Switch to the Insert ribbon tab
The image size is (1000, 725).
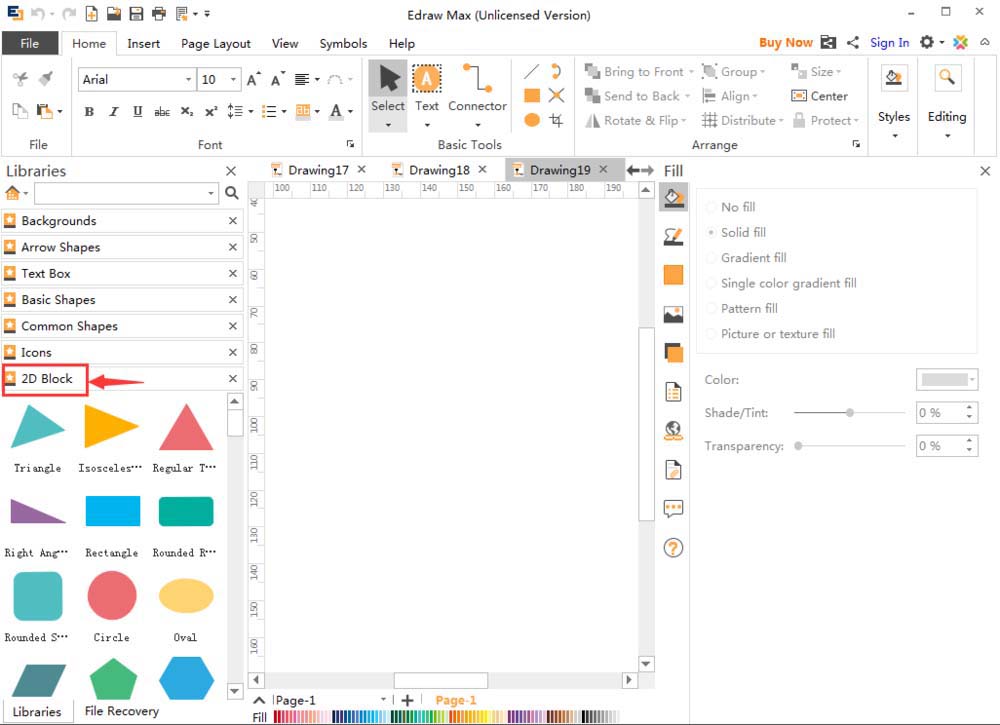[143, 43]
